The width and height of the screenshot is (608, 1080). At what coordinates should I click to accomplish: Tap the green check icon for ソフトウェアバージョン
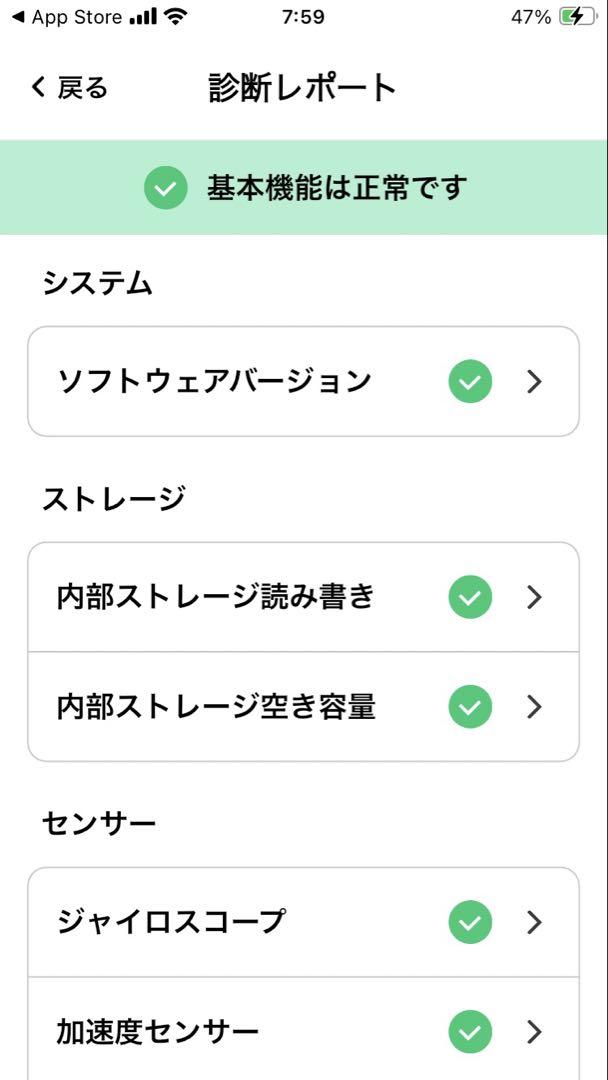(x=470, y=381)
